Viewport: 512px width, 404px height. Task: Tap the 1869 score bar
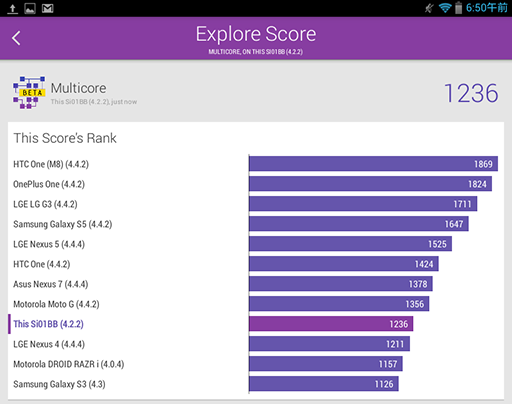click(374, 164)
